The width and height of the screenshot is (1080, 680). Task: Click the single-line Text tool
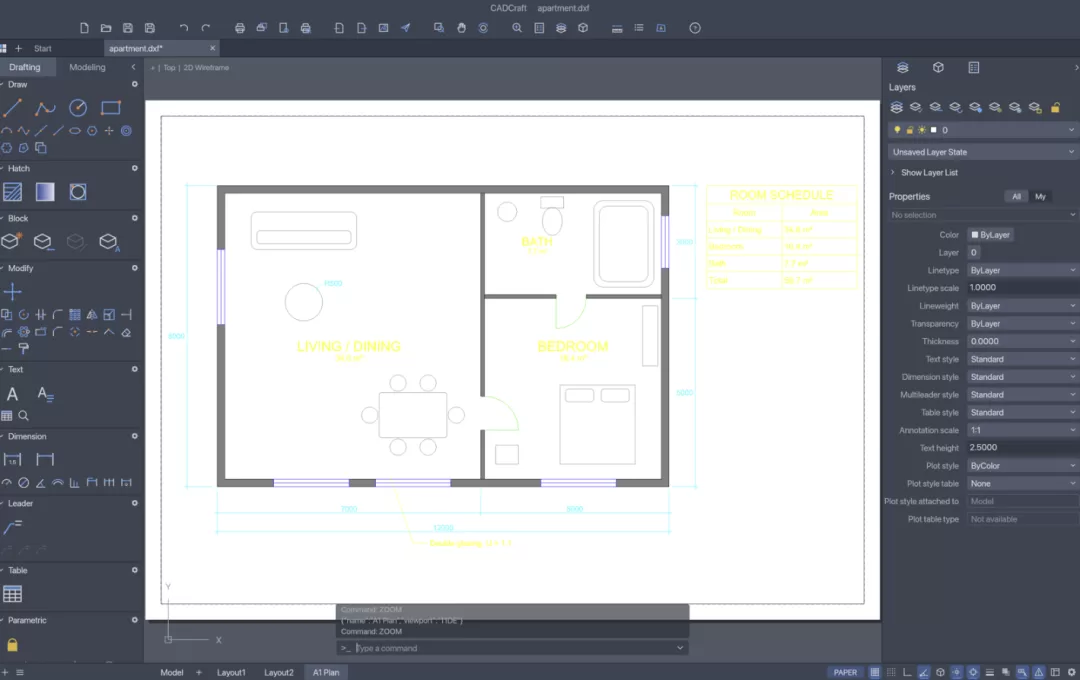click(x=12, y=394)
